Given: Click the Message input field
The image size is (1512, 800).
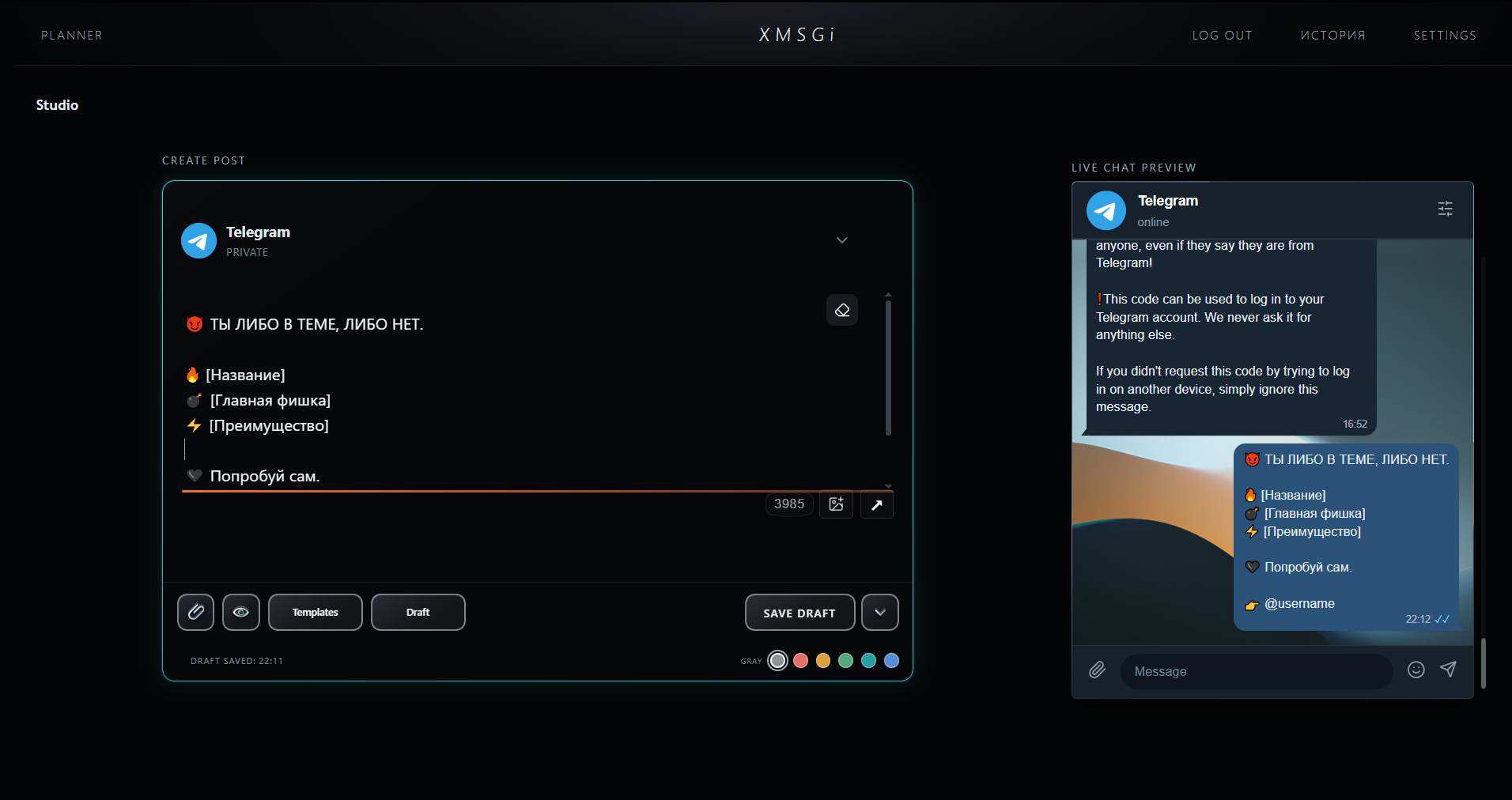Looking at the screenshot, I should pyautogui.click(x=1257, y=671).
